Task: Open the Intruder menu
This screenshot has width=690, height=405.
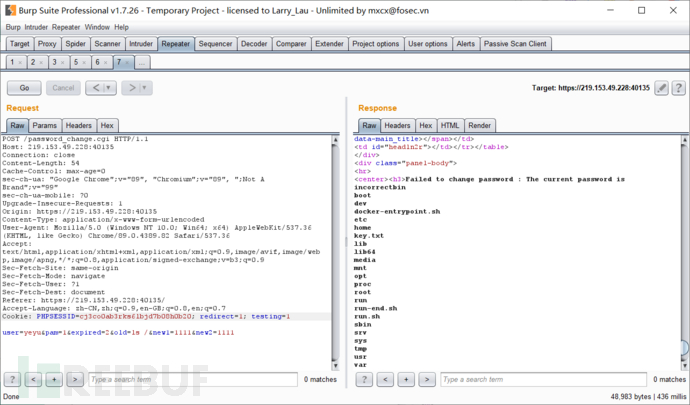Action: click(x=36, y=27)
